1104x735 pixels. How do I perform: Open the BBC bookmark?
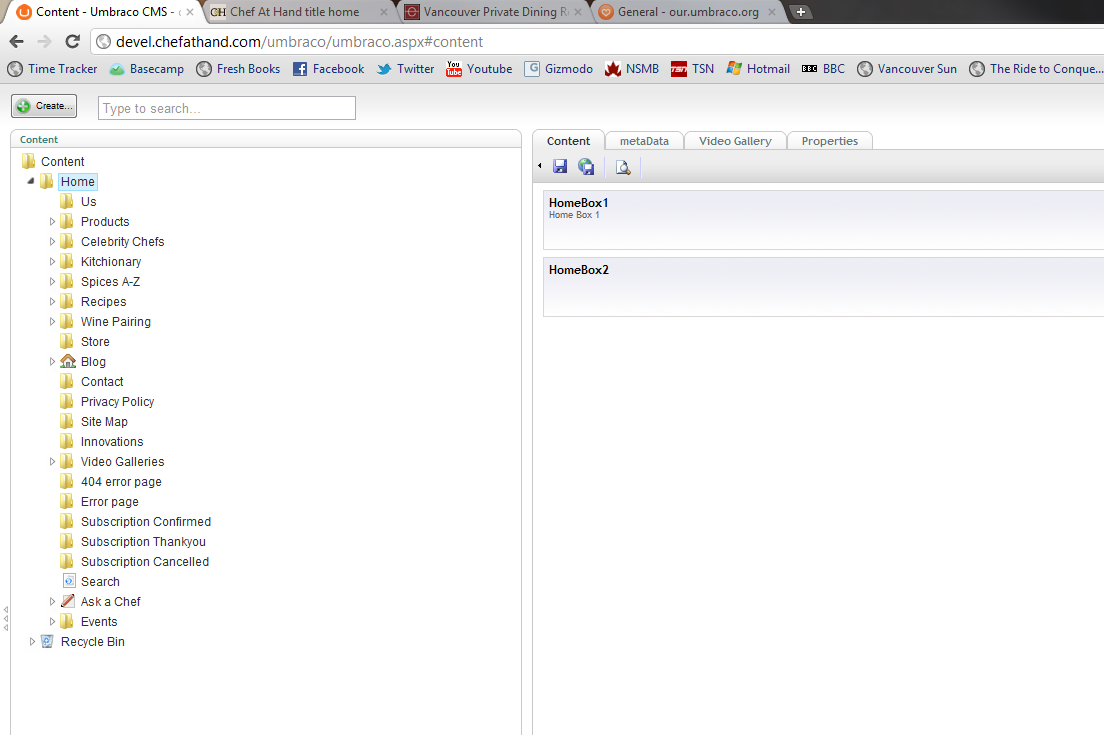pyautogui.click(x=823, y=69)
